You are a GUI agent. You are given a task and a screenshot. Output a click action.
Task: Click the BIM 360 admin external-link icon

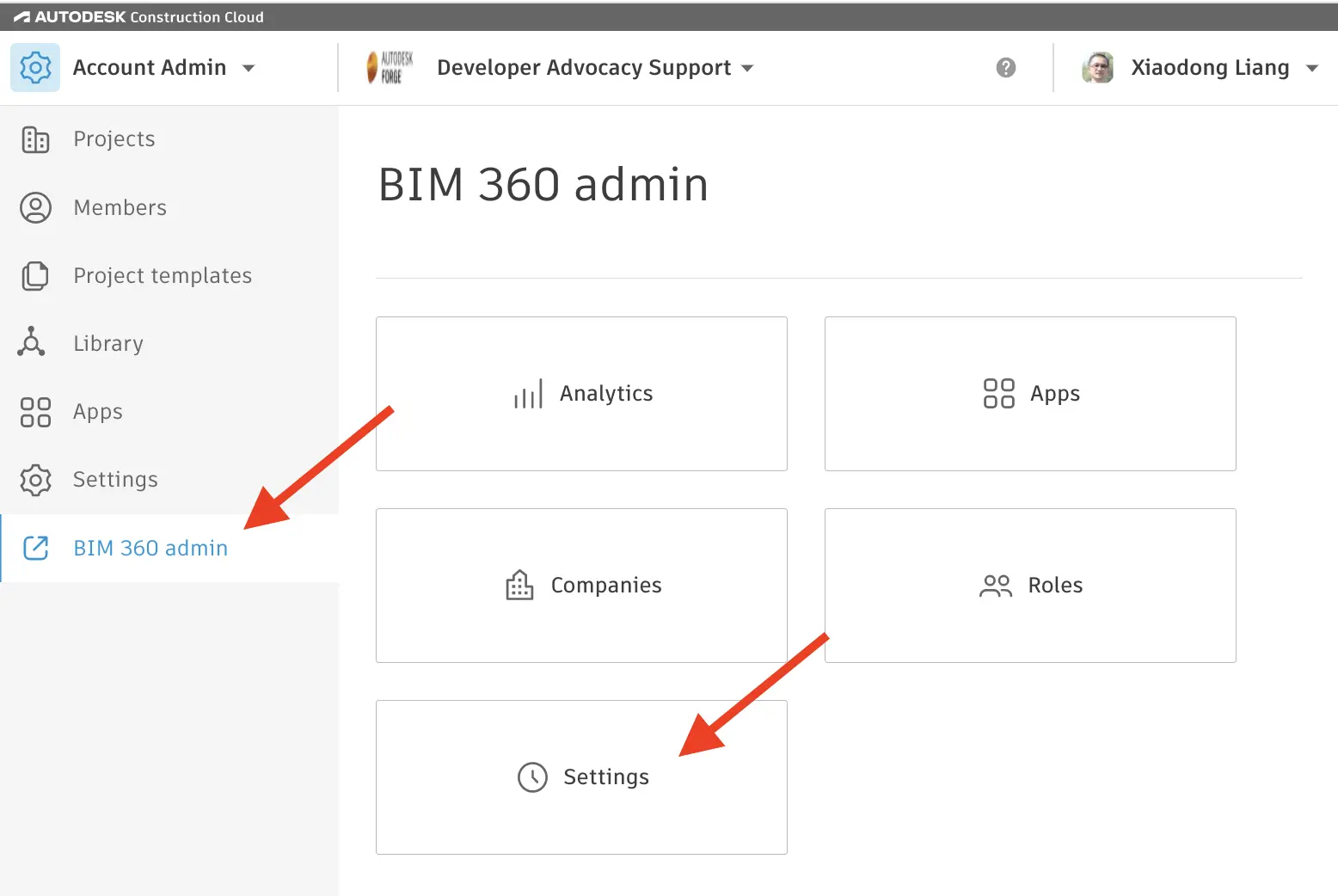coord(35,548)
